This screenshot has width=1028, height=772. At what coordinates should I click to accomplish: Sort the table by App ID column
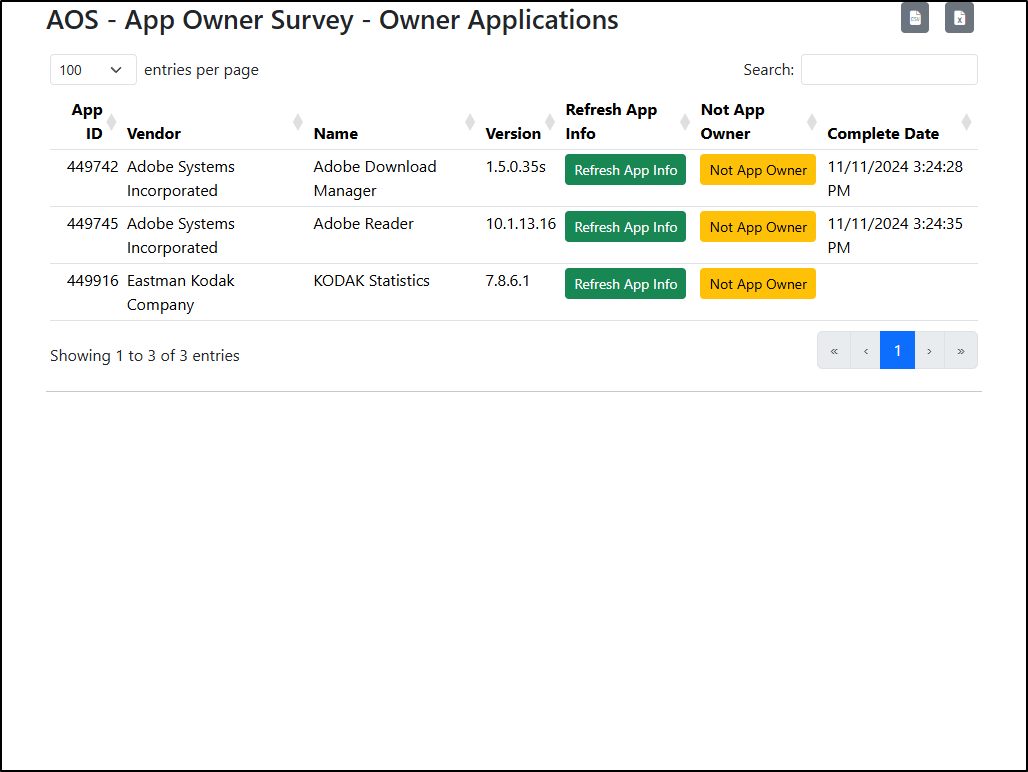point(87,122)
